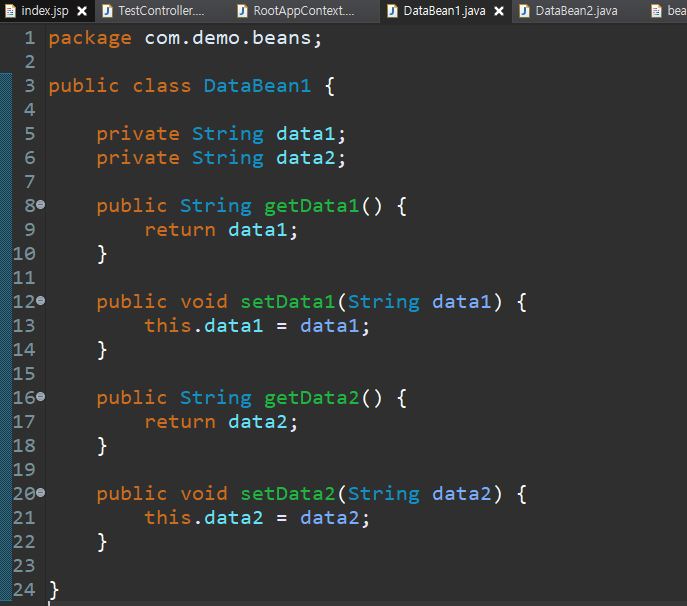Click 'return data2;' statement on line 17
The width and height of the screenshot is (687, 606).
click(221, 422)
